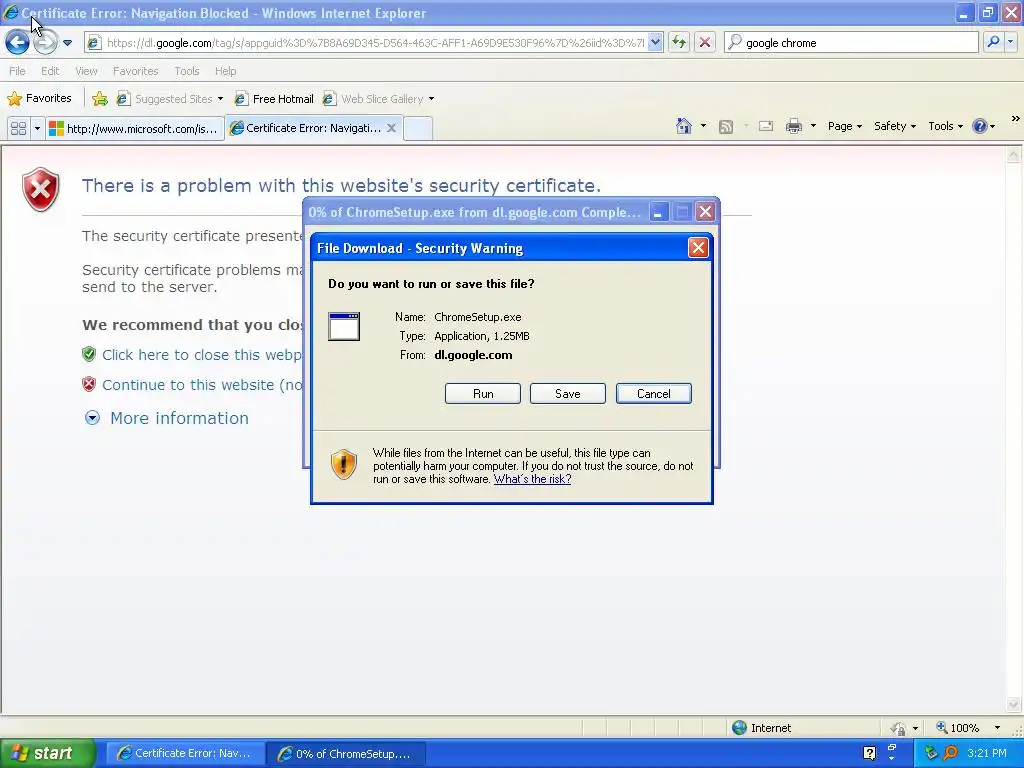Click Continue to this website link
Screen dimensions: 1024x768
point(202,385)
